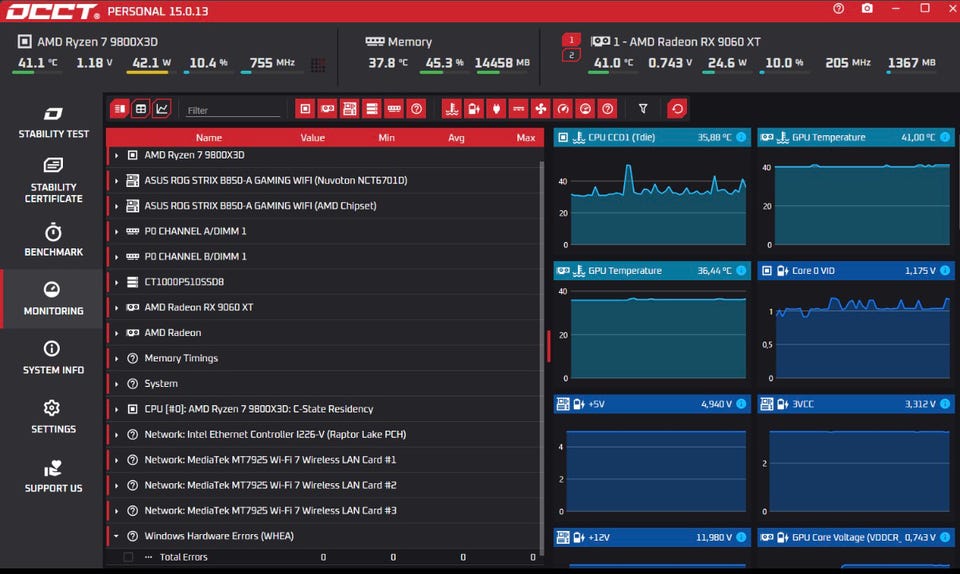Click the info icon on CPU CCD1 (Tdie) graph

[741, 137]
